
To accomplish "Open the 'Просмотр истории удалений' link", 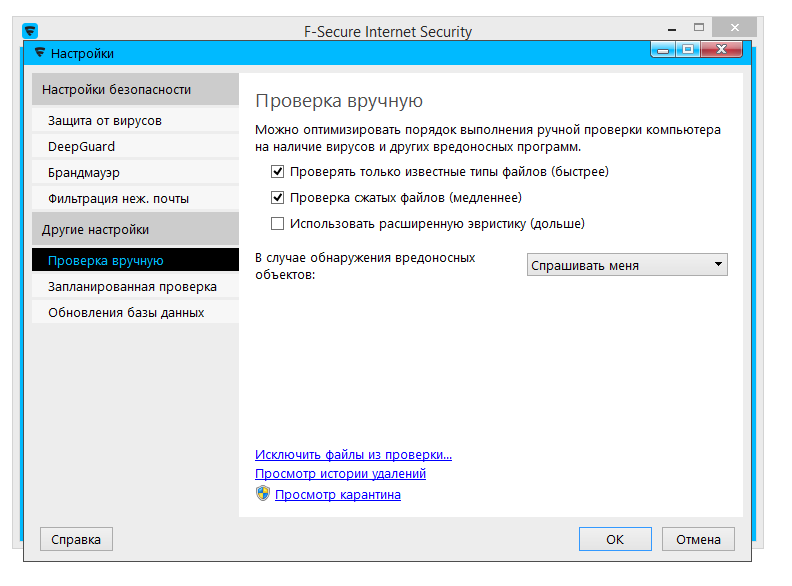I will (340, 474).
